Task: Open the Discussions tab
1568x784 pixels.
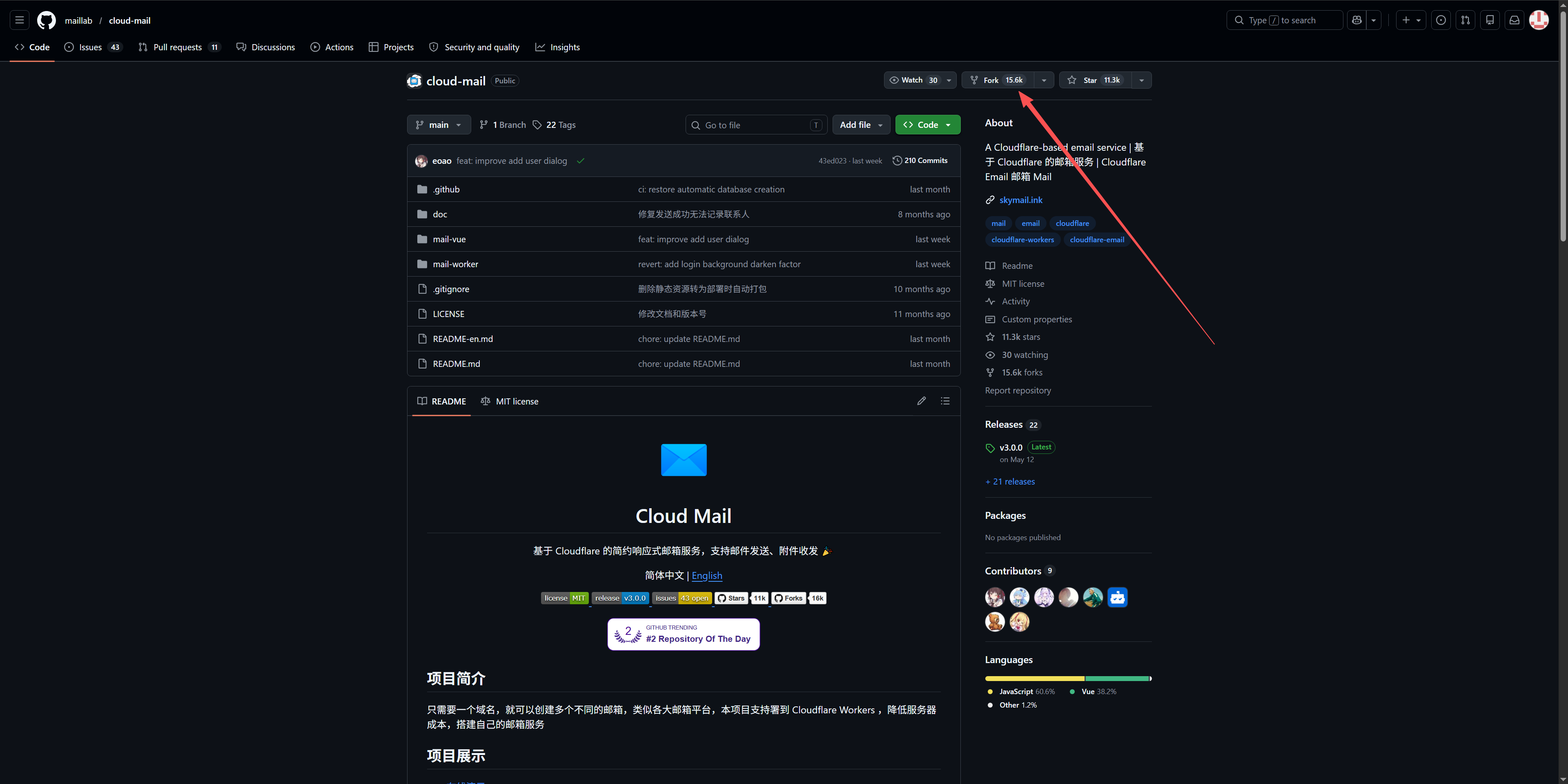Action: click(265, 47)
